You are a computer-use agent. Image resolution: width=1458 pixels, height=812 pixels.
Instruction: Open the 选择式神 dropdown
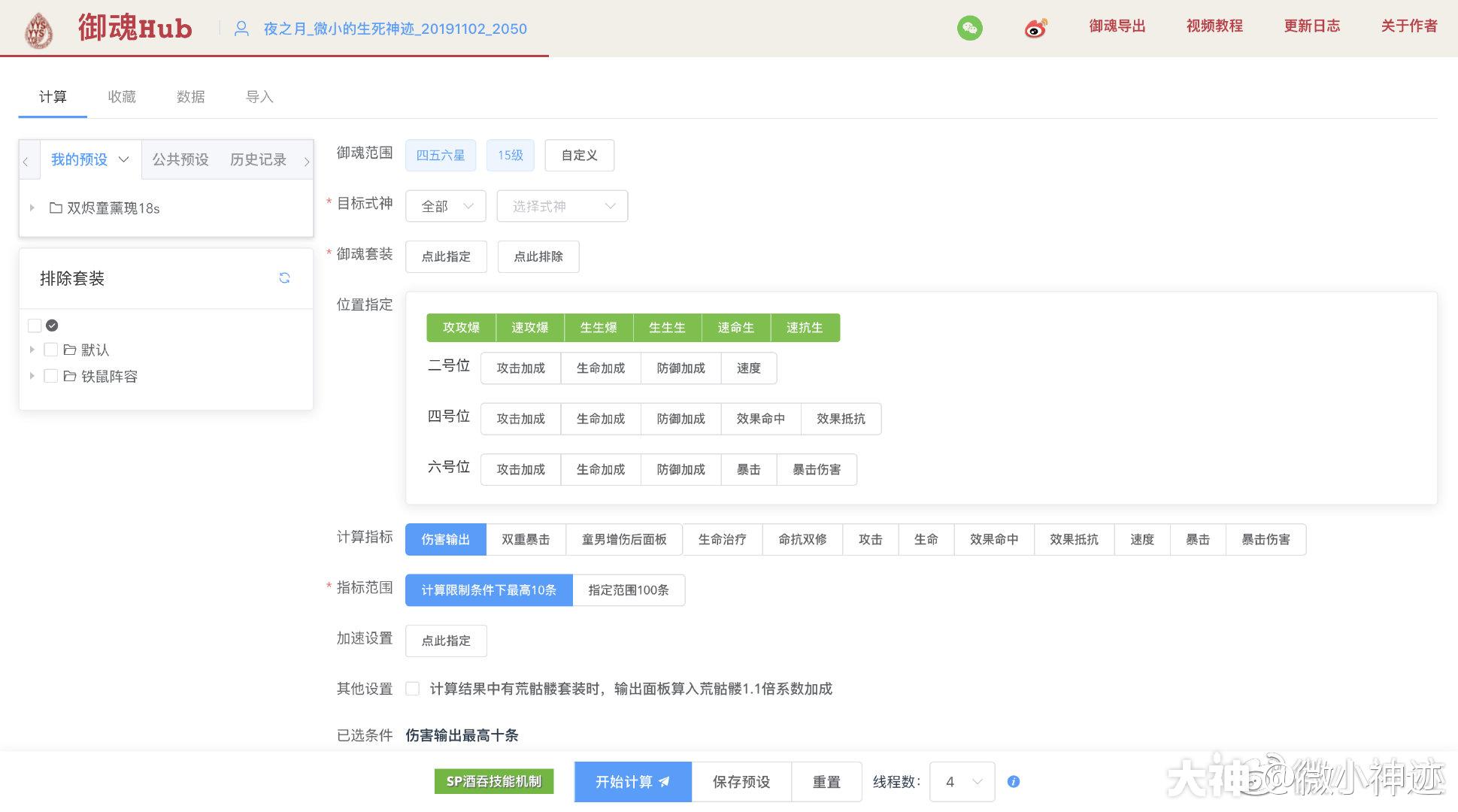pos(562,206)
